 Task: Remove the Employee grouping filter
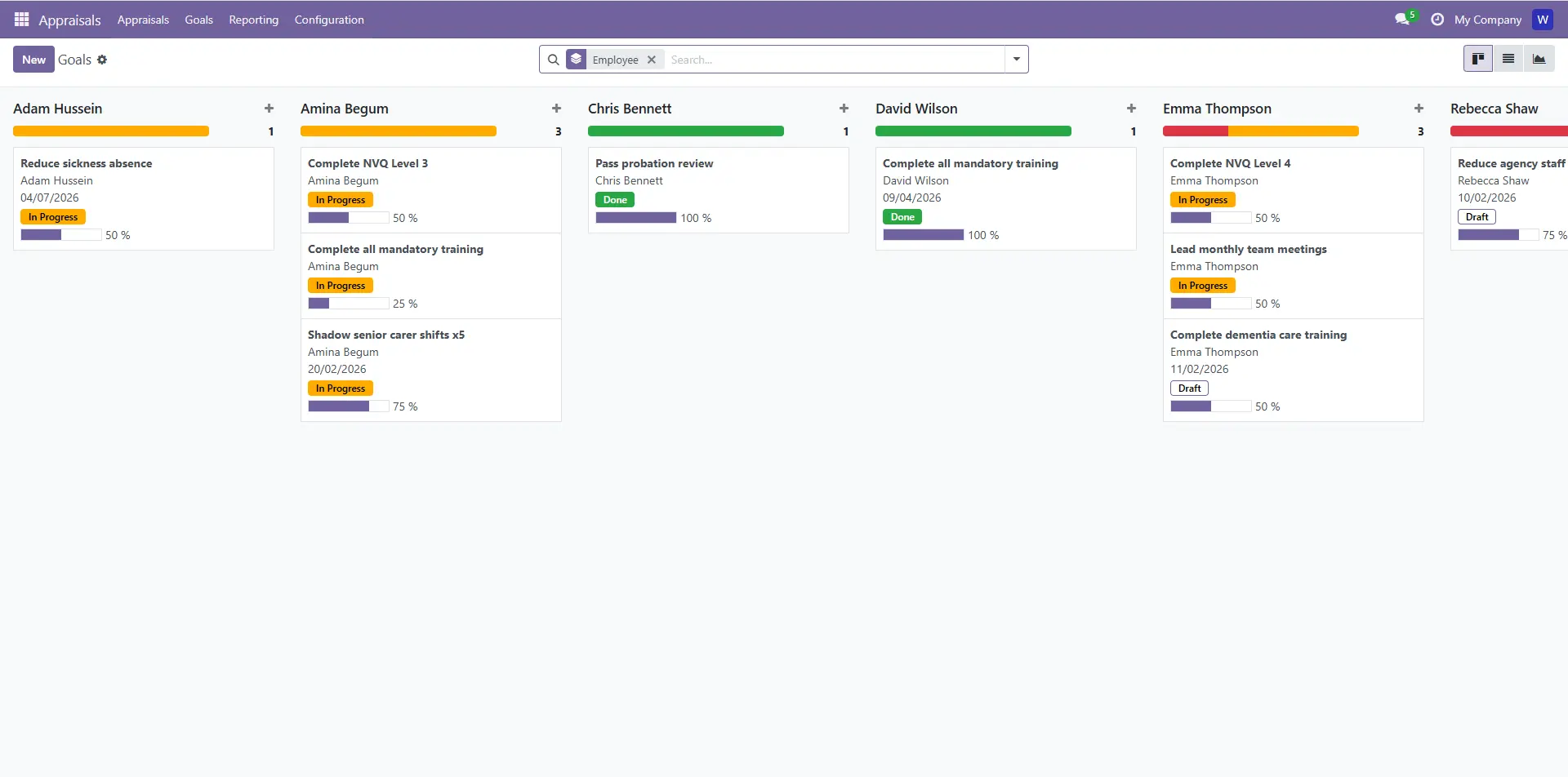(652, 60)
